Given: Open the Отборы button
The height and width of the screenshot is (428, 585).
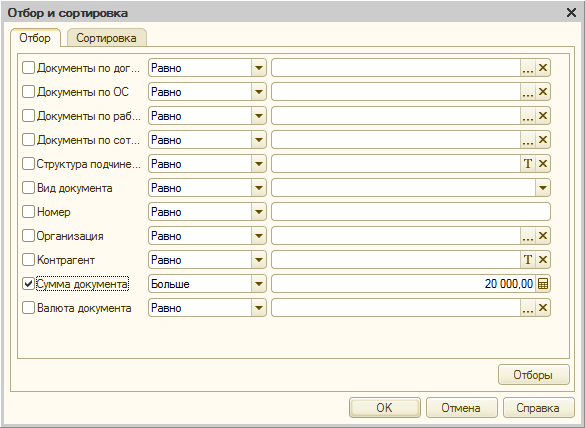Looking at the screenshot, I should pos(534,375).
